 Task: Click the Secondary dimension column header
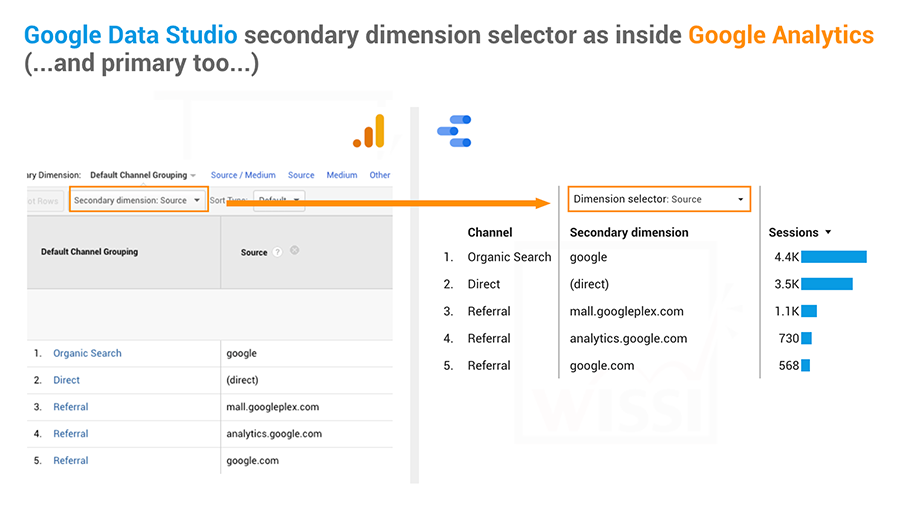pyautogui.click(x=629, y=232)
